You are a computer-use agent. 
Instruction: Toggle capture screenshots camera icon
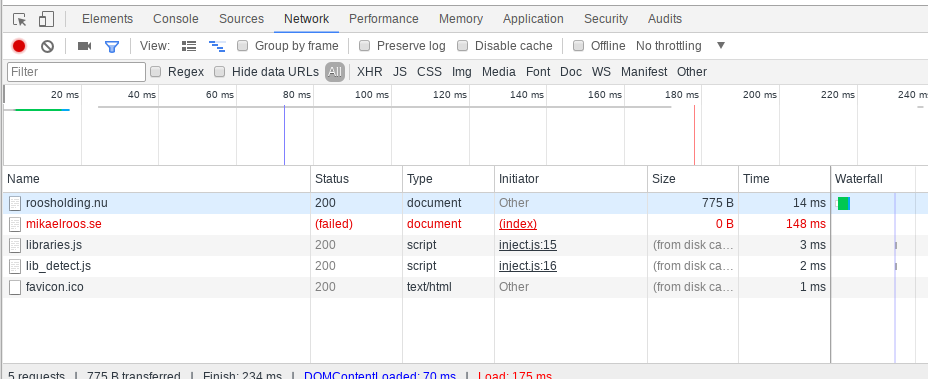pyautogui.click(x=85, y=46)
